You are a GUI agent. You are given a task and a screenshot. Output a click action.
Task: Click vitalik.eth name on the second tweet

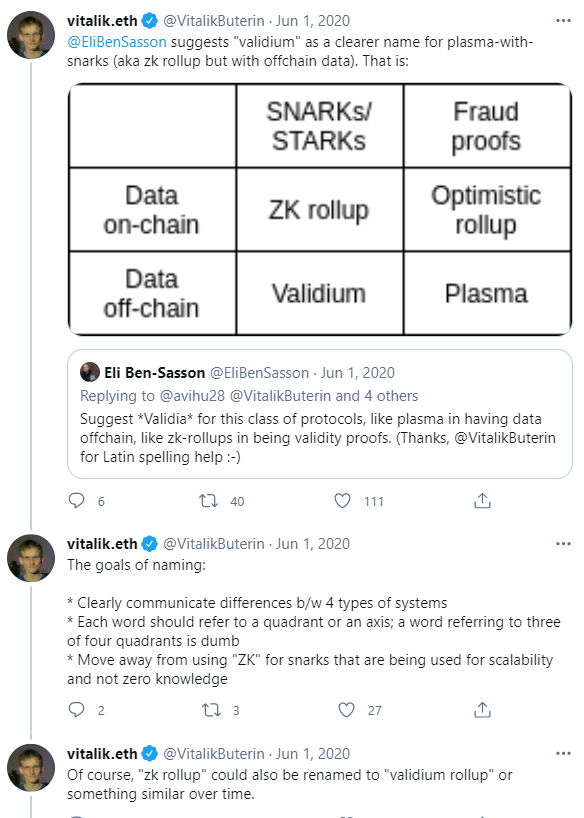tap(102, 544)
